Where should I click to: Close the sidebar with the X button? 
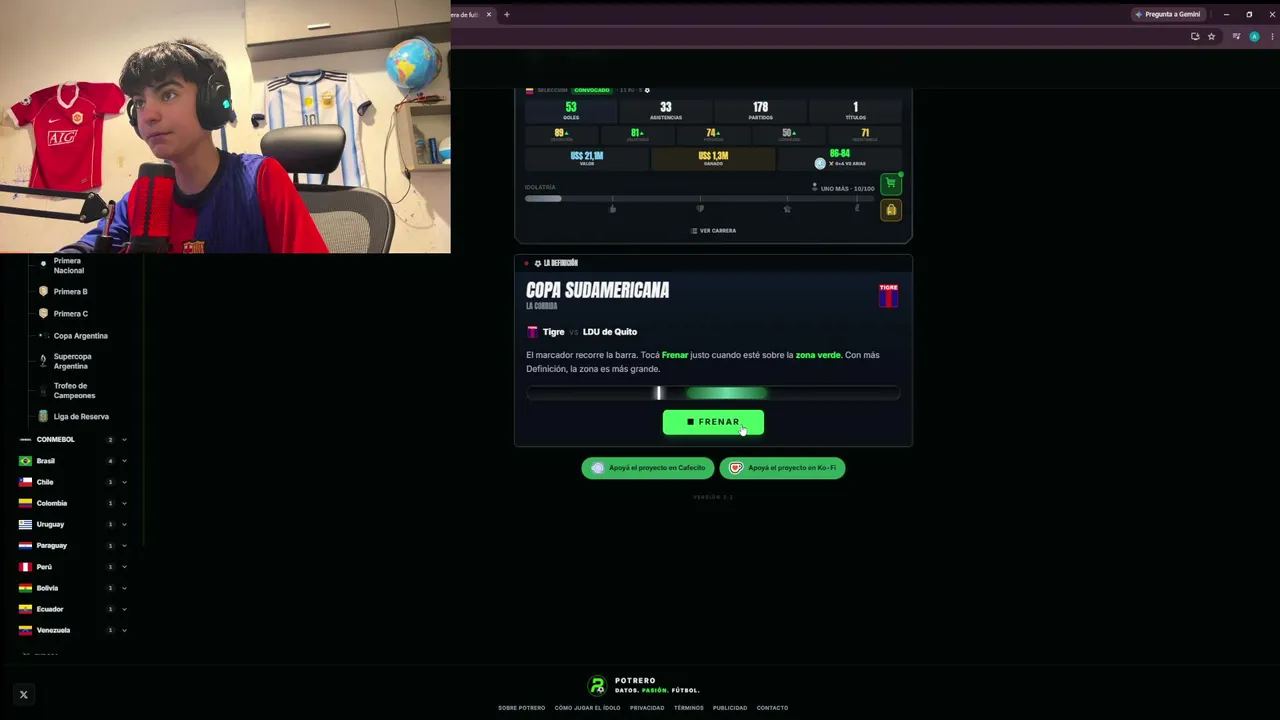click(23, 694)
